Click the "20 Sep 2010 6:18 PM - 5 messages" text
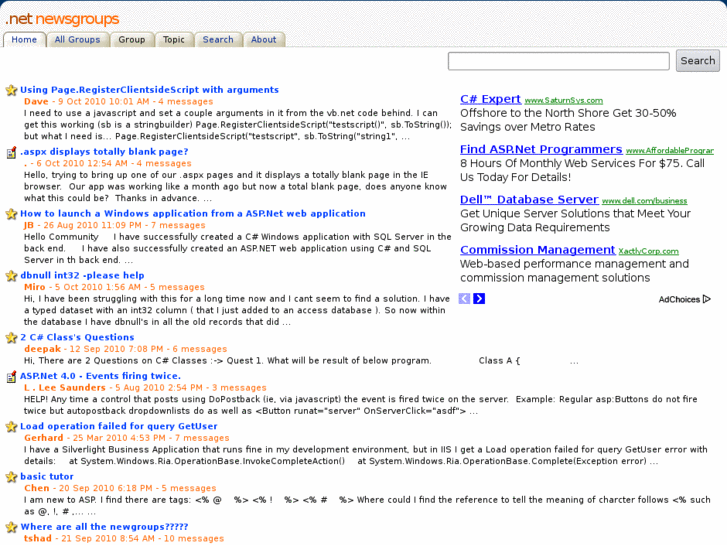The width and height of the screenshot is (727, 545). tap(138, 488)
